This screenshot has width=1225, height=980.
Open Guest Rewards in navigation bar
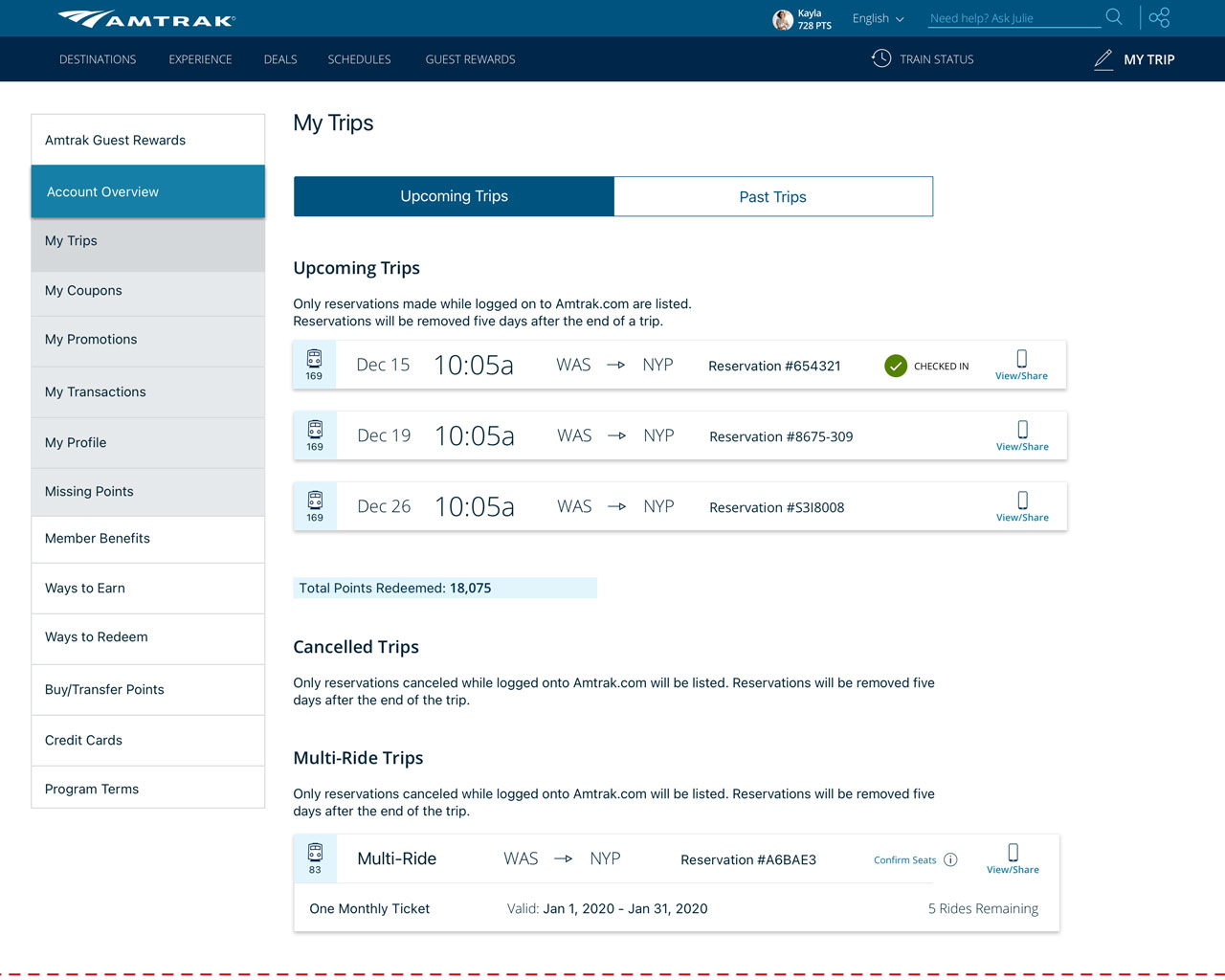470,59
